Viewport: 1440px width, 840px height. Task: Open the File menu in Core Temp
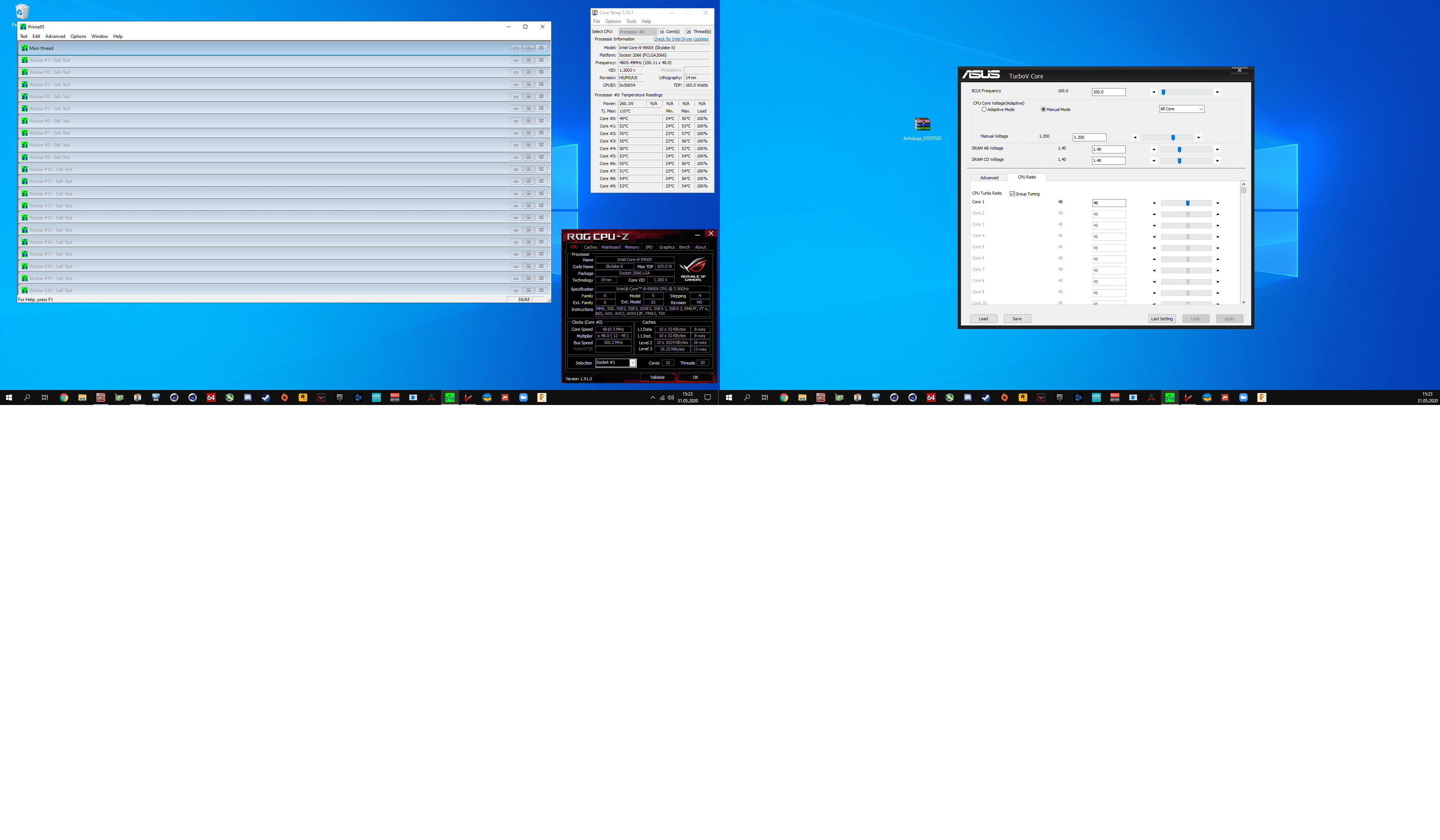pyautogui.click(x=597, y=21)
